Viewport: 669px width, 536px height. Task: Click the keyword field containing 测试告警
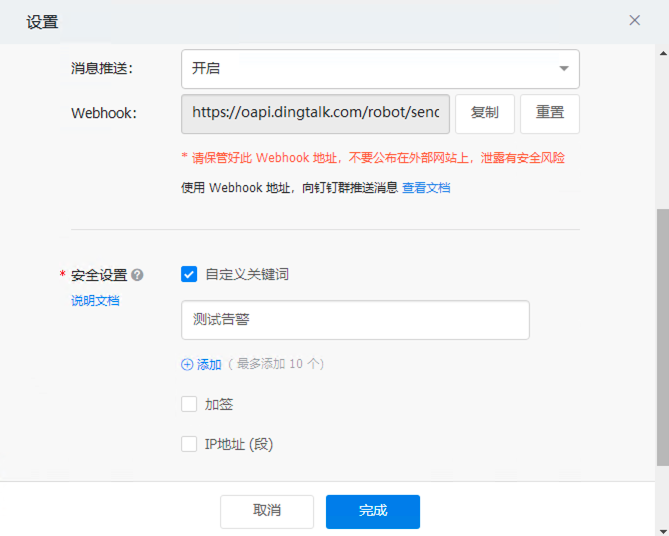tap(355, 320)
